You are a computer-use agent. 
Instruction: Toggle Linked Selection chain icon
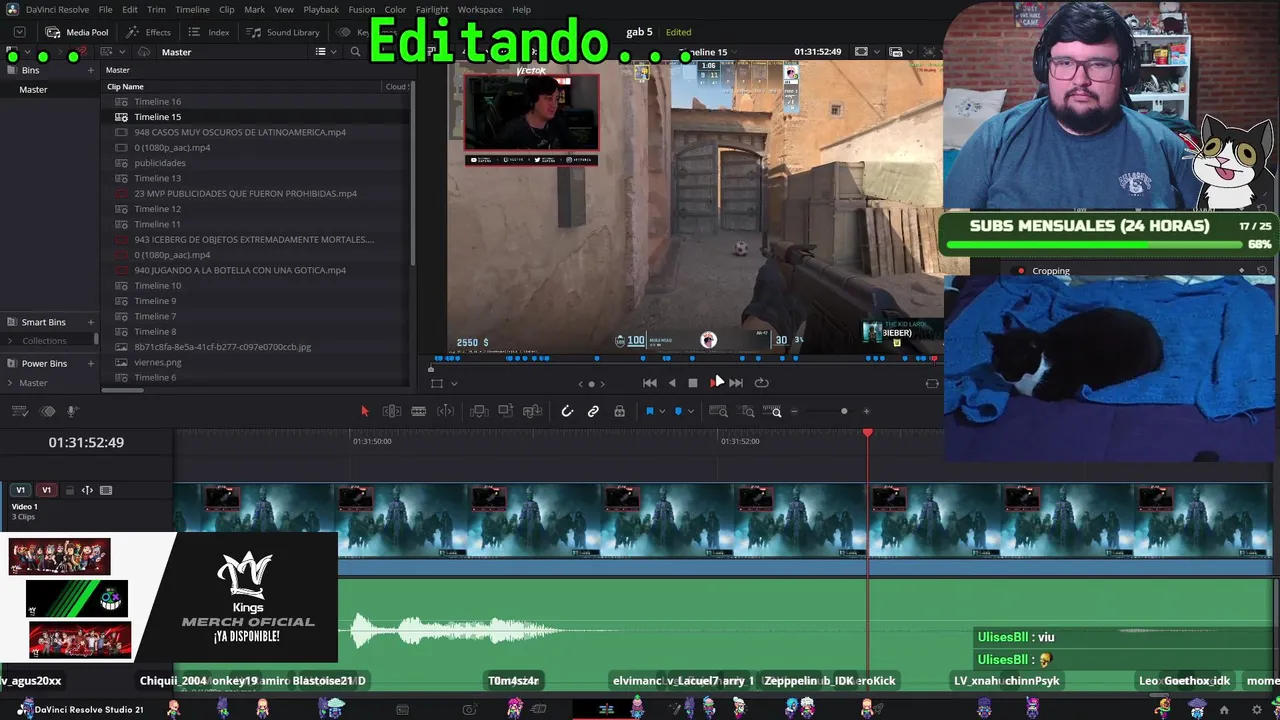click(593, 411)
